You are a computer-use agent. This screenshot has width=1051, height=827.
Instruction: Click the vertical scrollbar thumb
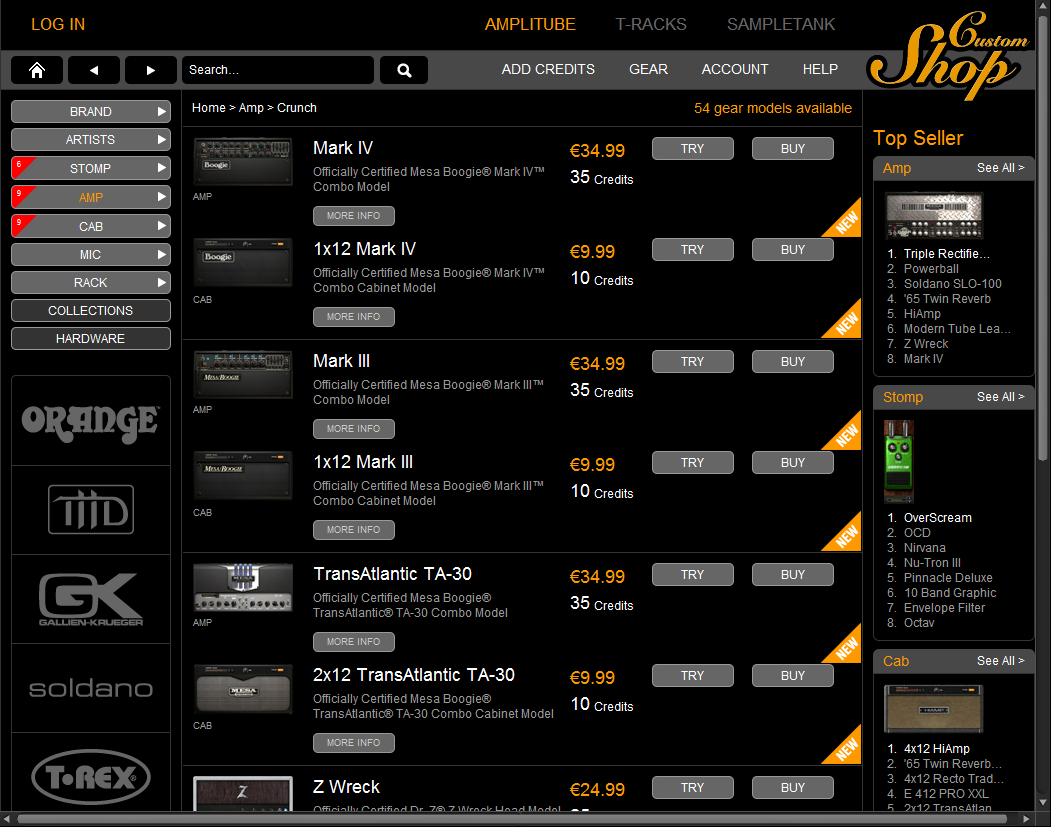1042,238
